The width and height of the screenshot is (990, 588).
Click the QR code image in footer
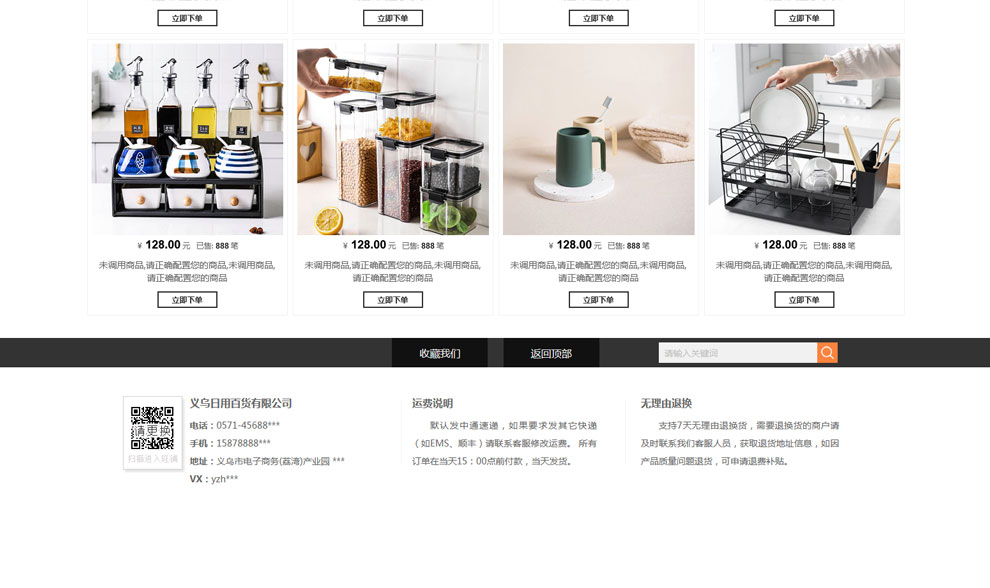pos(152,428)
